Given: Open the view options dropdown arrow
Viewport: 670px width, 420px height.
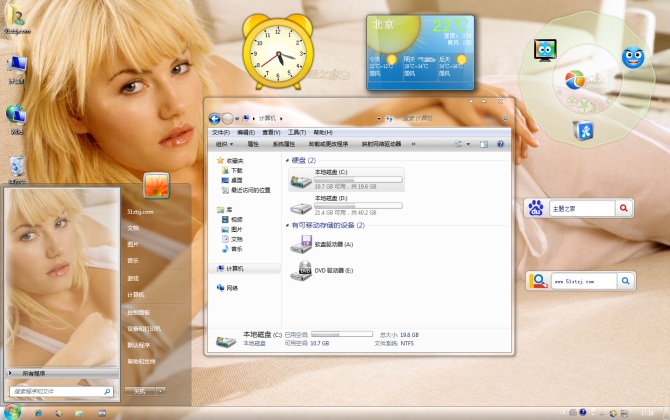Looking at the screenshot, I should point(468,144).
